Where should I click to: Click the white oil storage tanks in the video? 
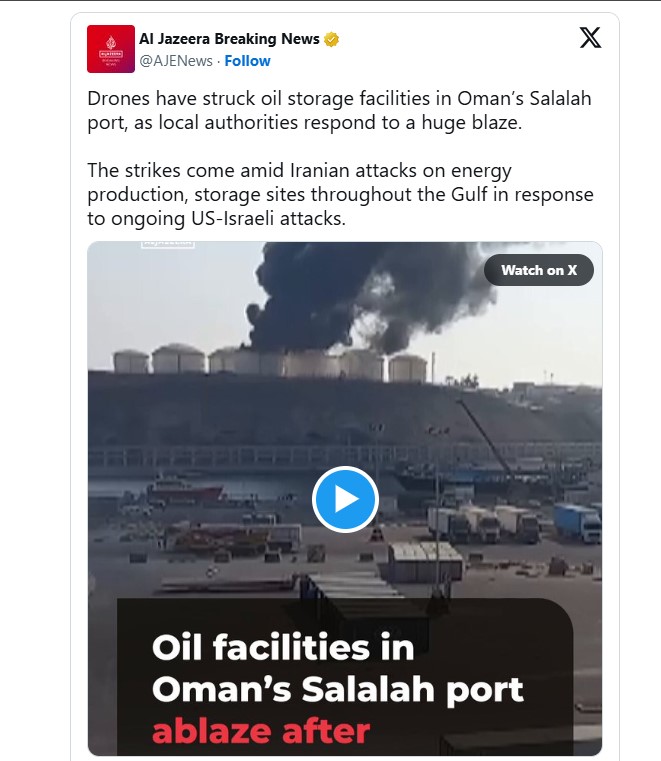pos(270,362)
